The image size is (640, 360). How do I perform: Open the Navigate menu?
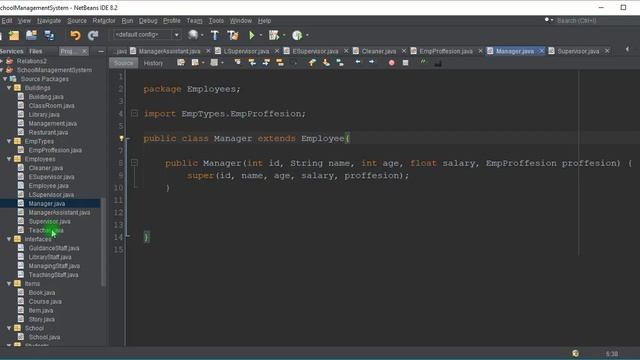tap(49, 21)
